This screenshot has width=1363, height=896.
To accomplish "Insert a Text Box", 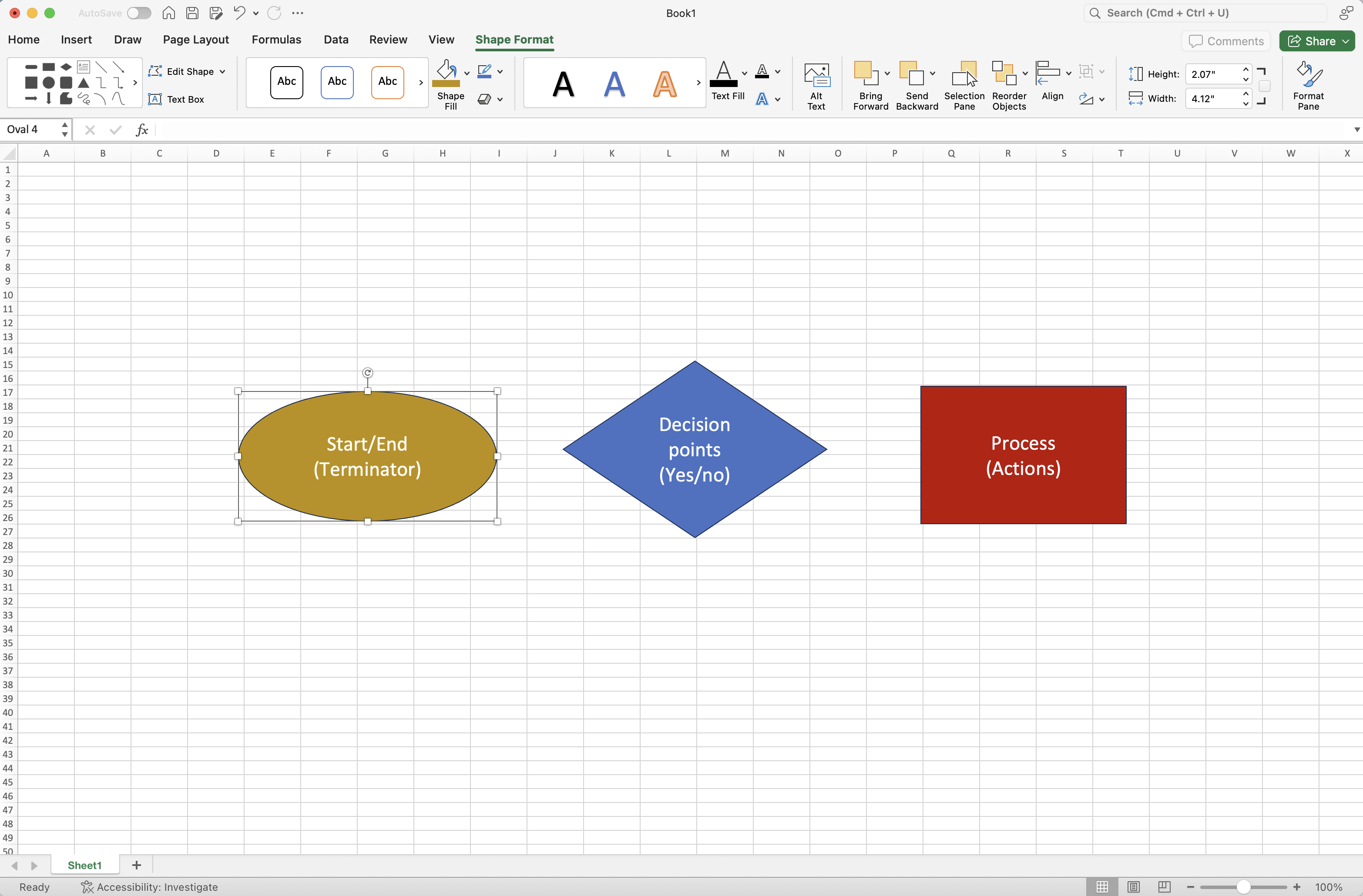I will point(176,99).
